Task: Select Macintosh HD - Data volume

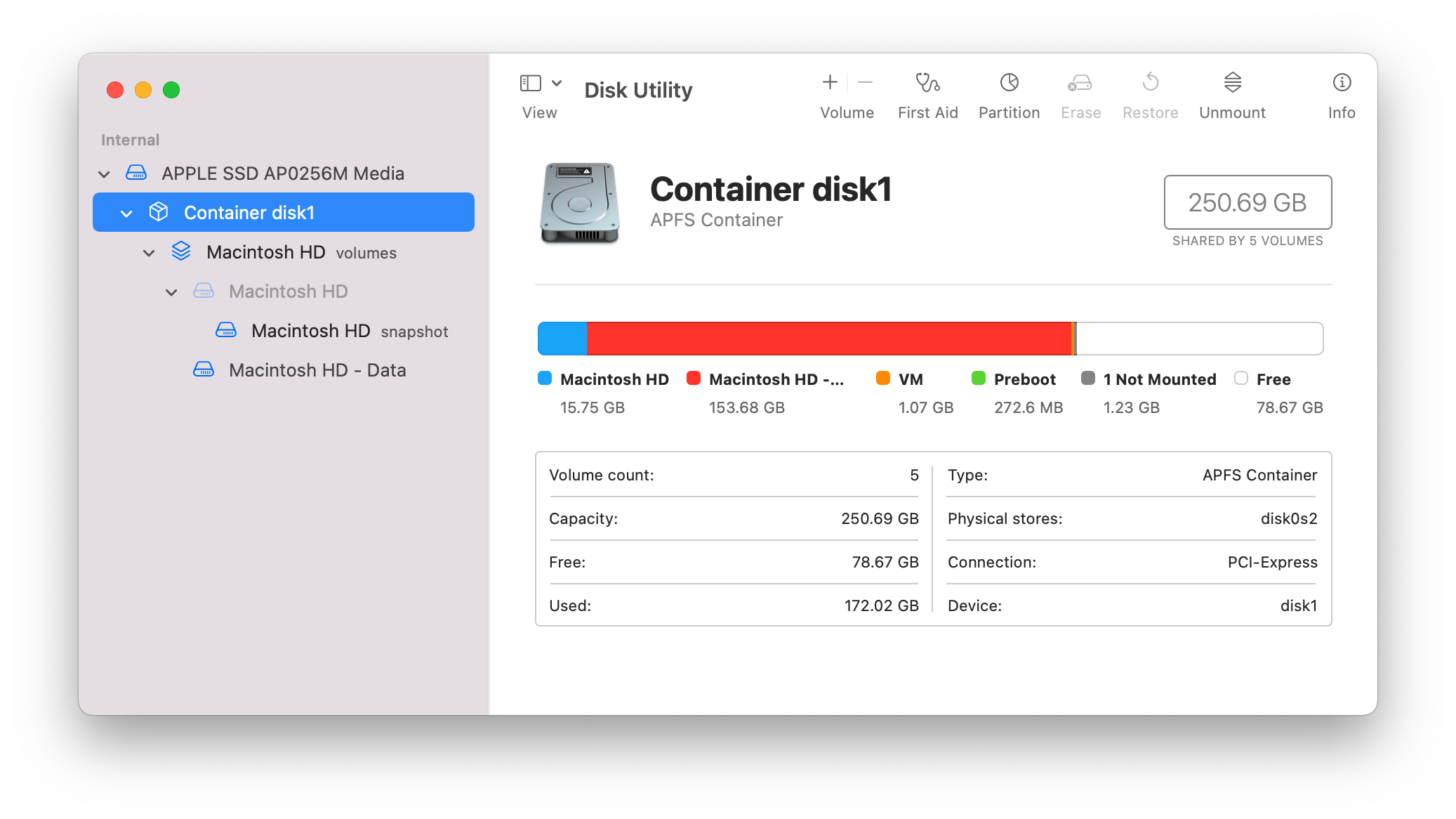Action: [317, 370]
